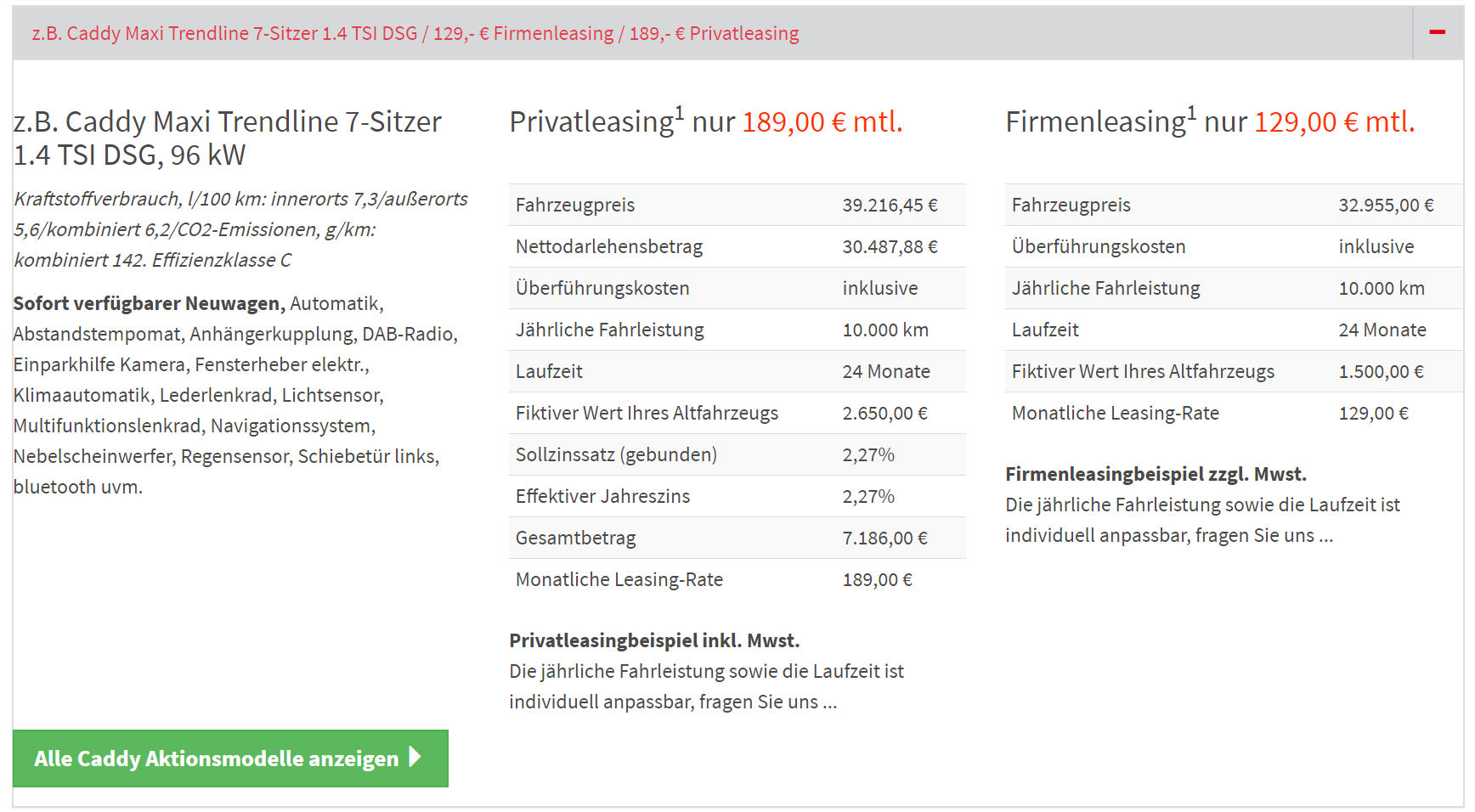Viewport: 1475px width, 812px height.
Task: Click the Privatleasing 189,00 € heading
Action: pos(705,122)
